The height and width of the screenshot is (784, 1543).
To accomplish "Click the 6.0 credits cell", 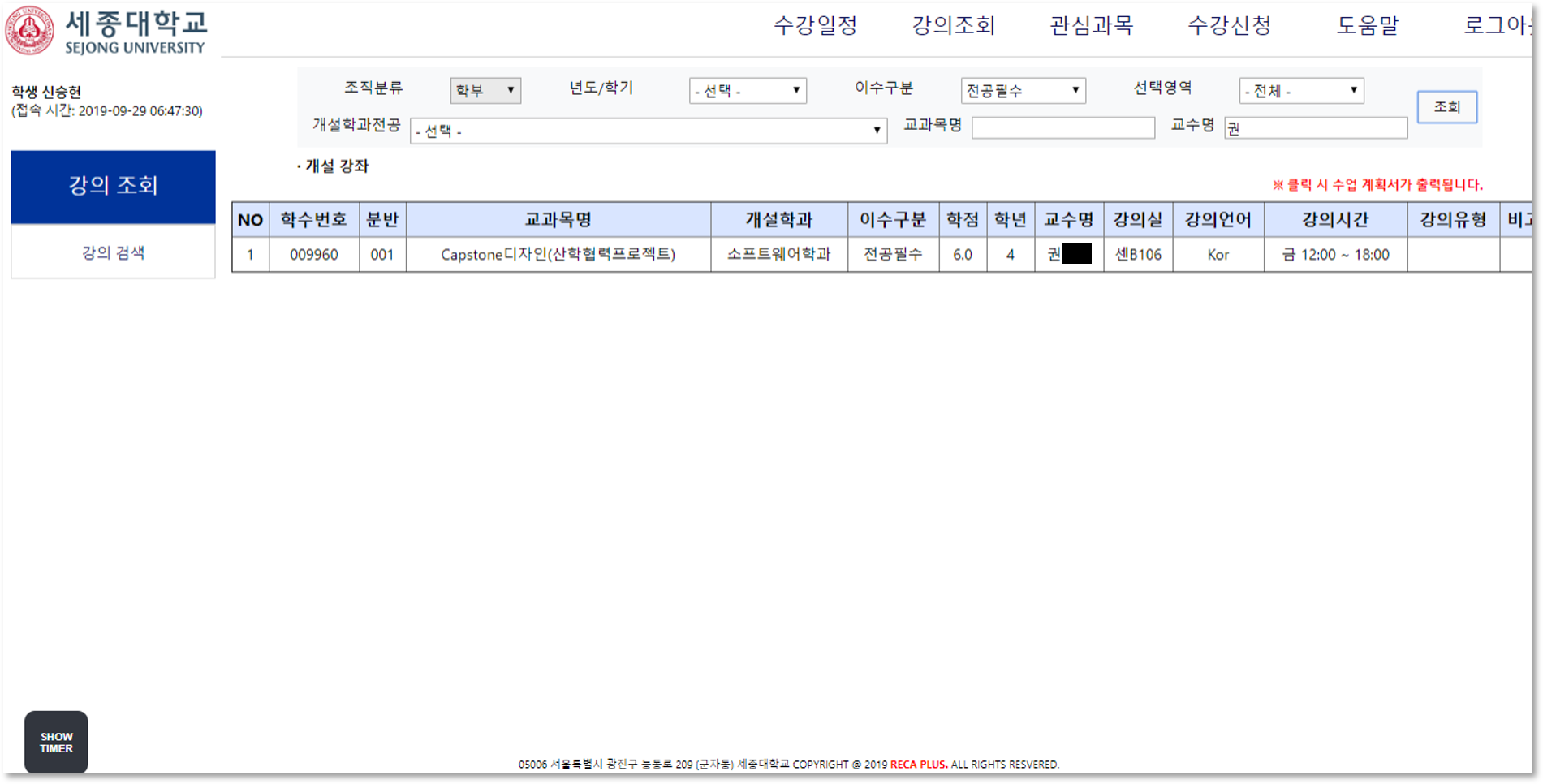I will pyautogui.click(x=963, y=255).
